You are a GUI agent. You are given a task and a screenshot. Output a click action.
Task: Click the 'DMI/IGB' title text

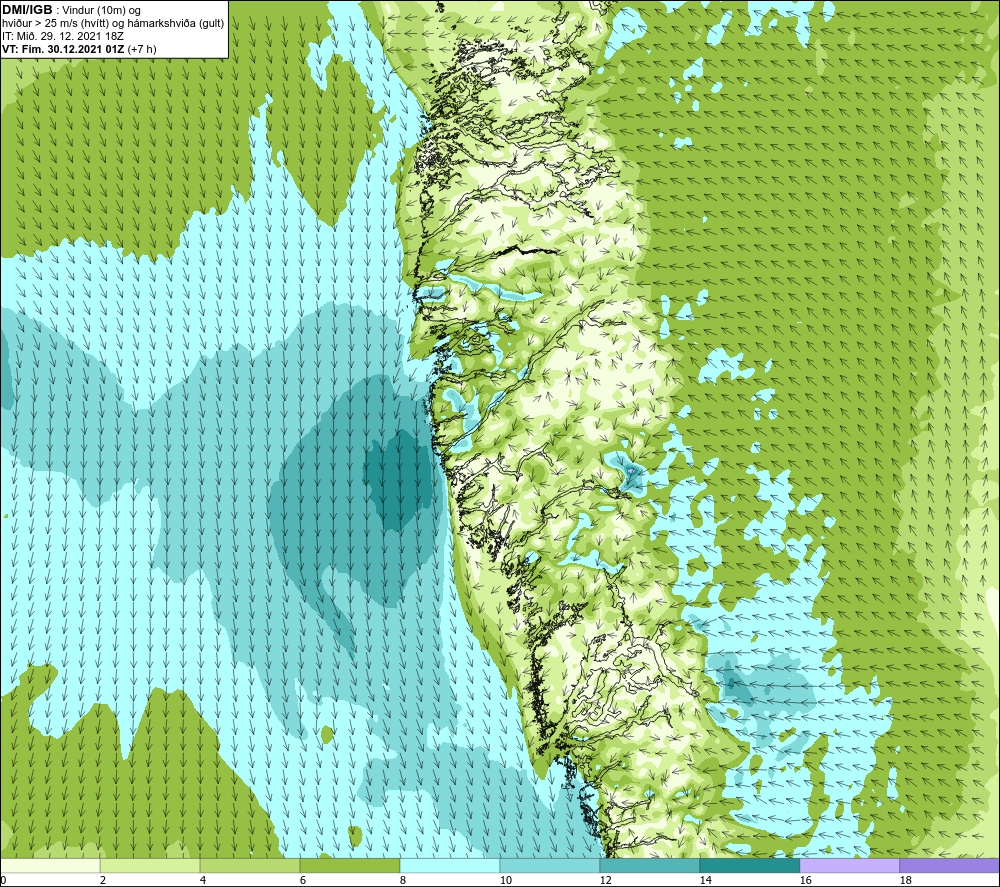point(27,10)
